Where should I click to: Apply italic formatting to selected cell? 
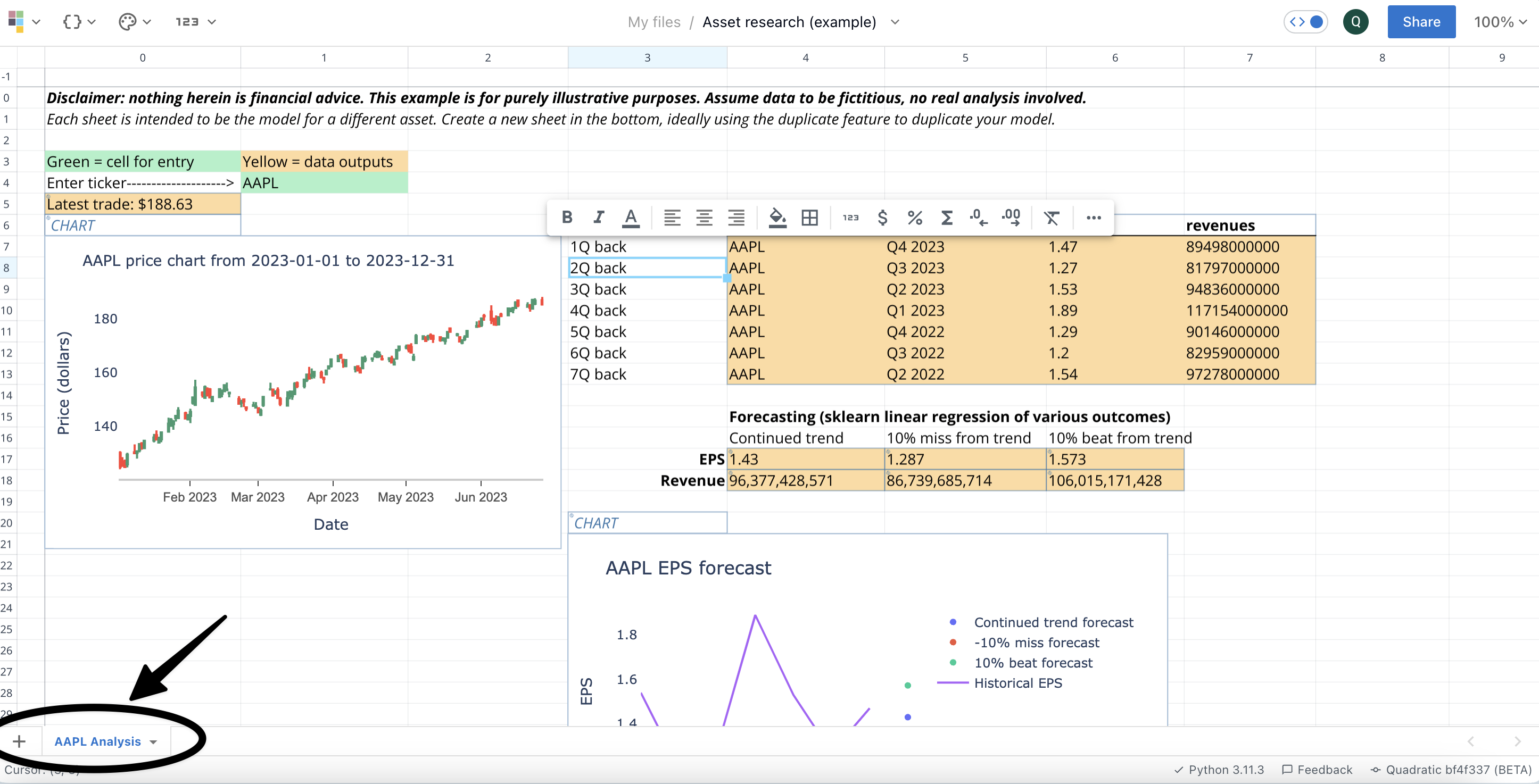tap(599, 218)
